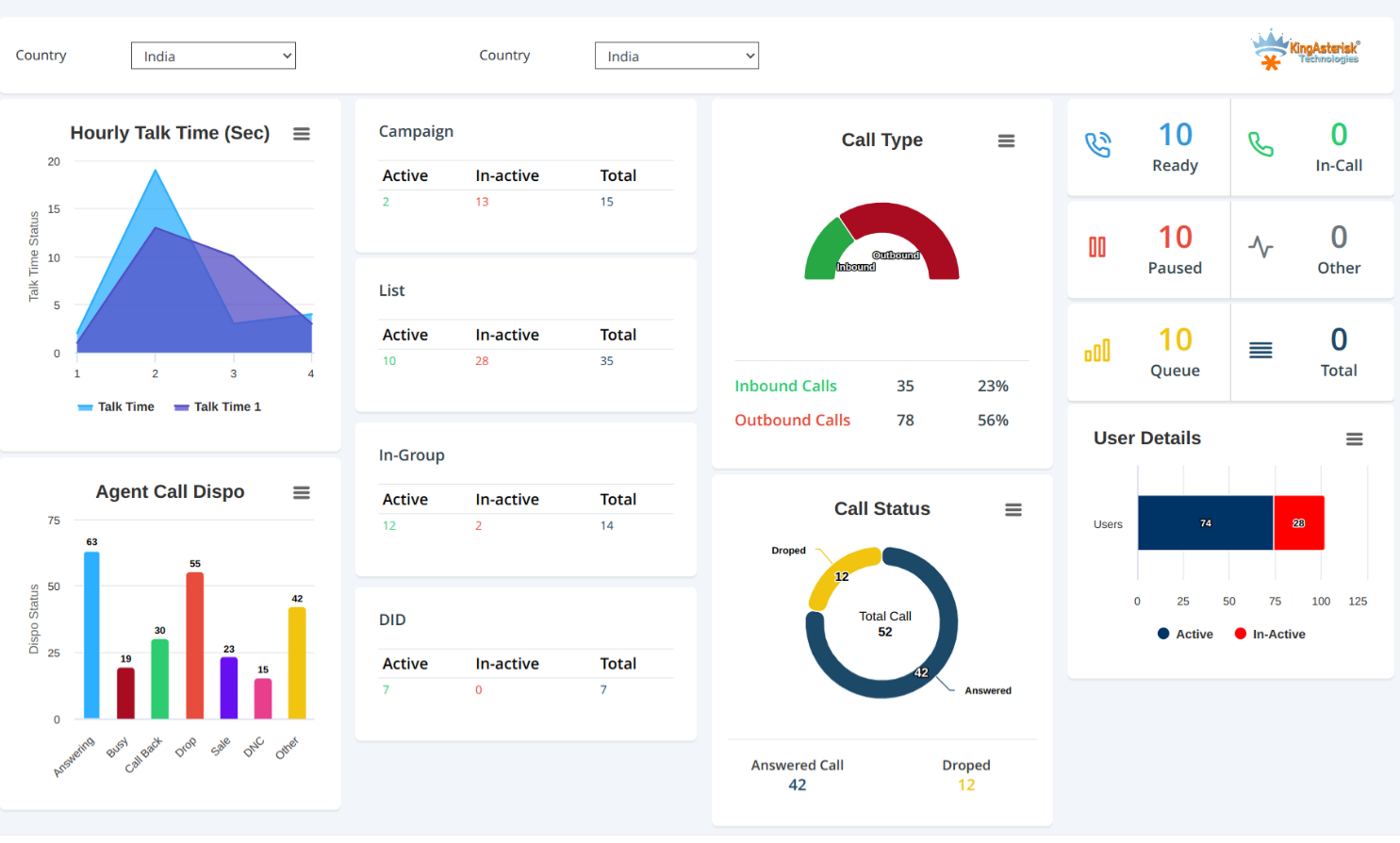Viewport: 1400px width, 843px height.
Task: Click In-Group total value 14
Action: click(606, 526)
